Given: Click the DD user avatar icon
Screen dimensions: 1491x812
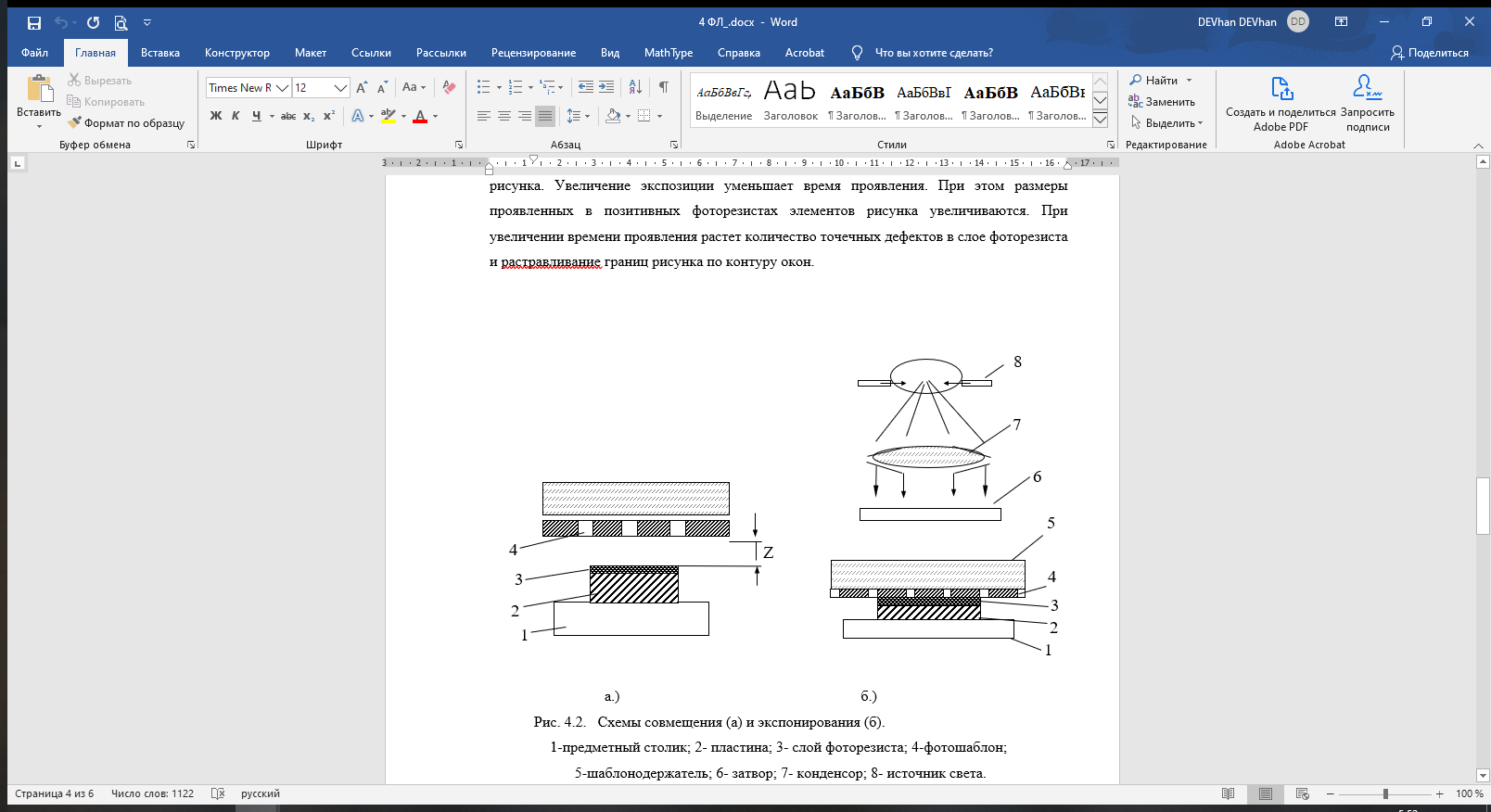Looking at the screenshot, I should pos(1298,22).
